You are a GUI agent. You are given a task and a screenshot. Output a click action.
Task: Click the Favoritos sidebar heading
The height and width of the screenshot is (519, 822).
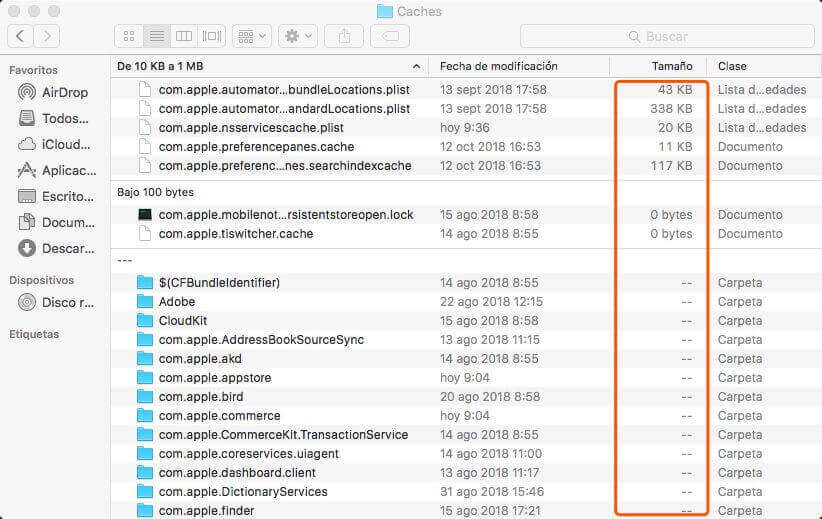pyautogui.click(x=34, y=70)
